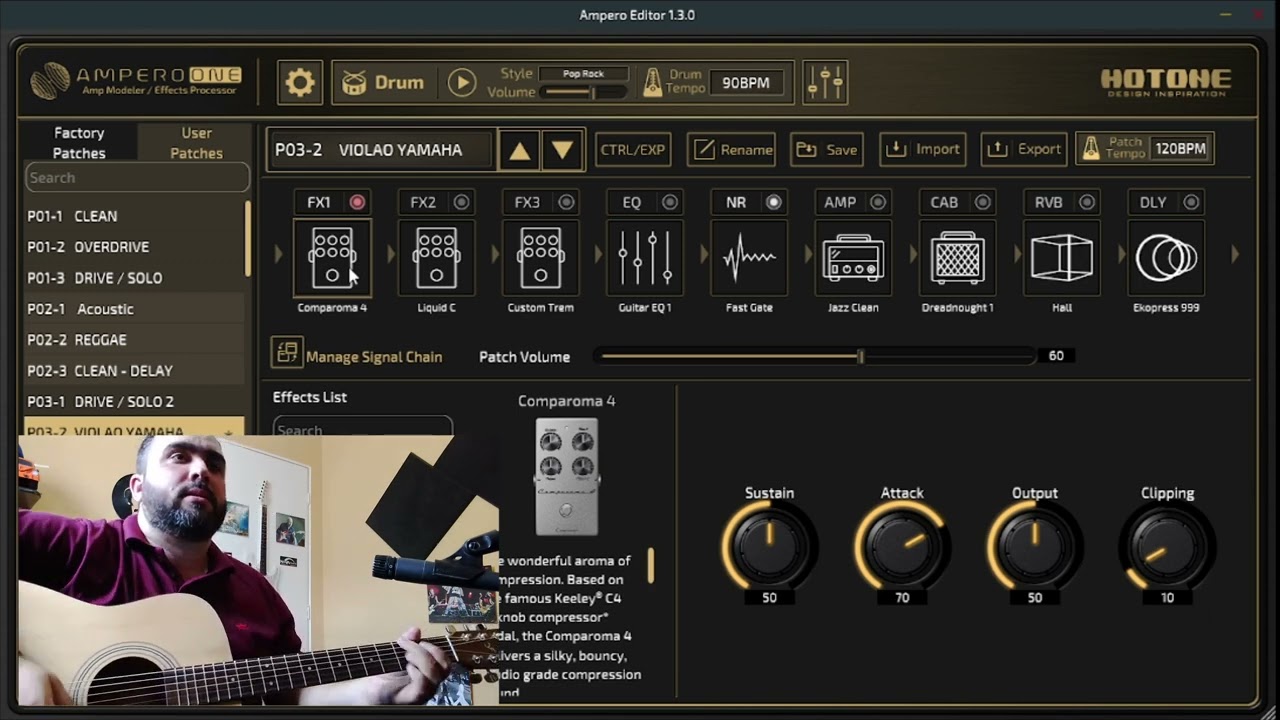
Task: Select the Hall reverb icon
Action: pos(1062,259)
